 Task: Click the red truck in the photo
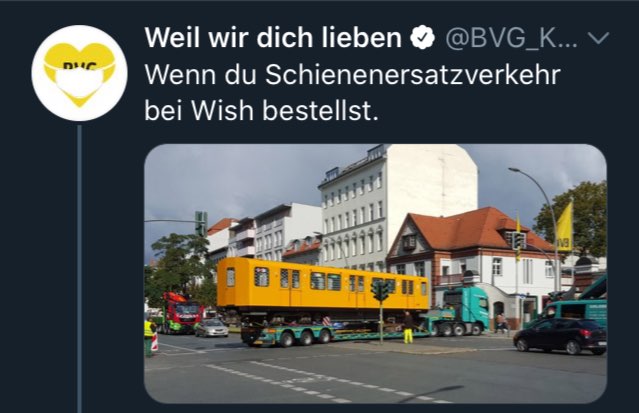click(179, 312)
